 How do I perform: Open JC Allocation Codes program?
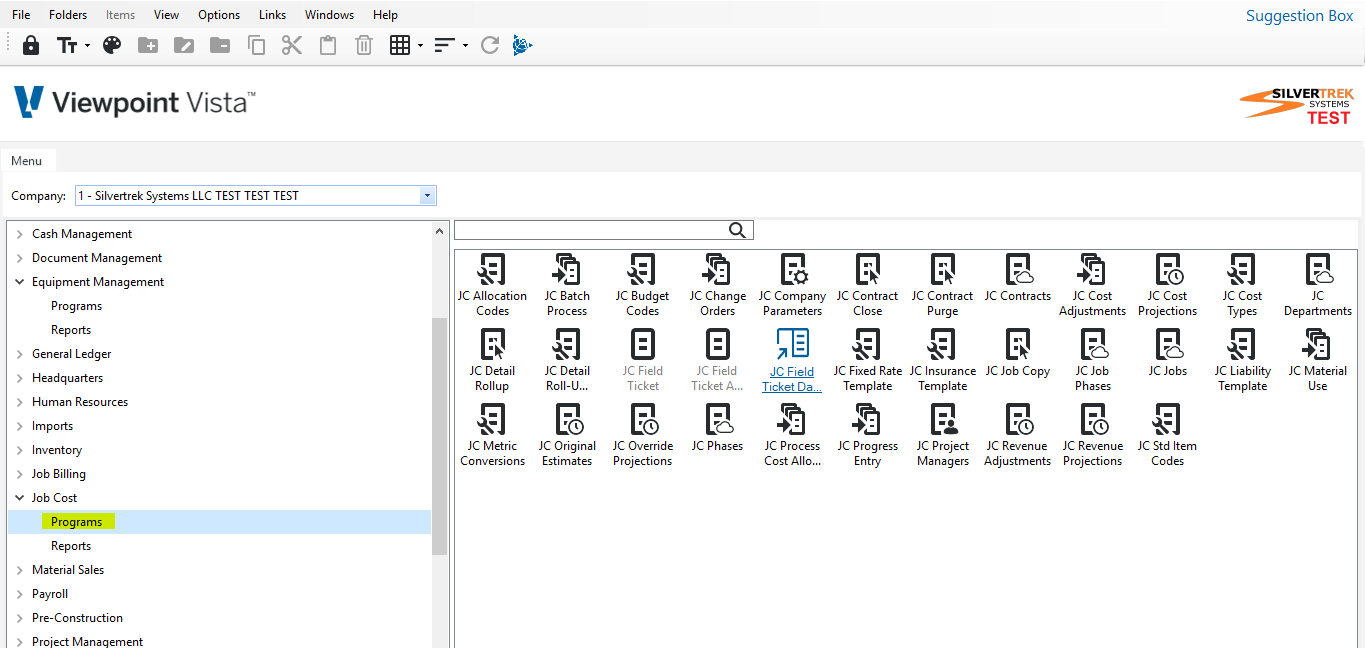point(492,285)
